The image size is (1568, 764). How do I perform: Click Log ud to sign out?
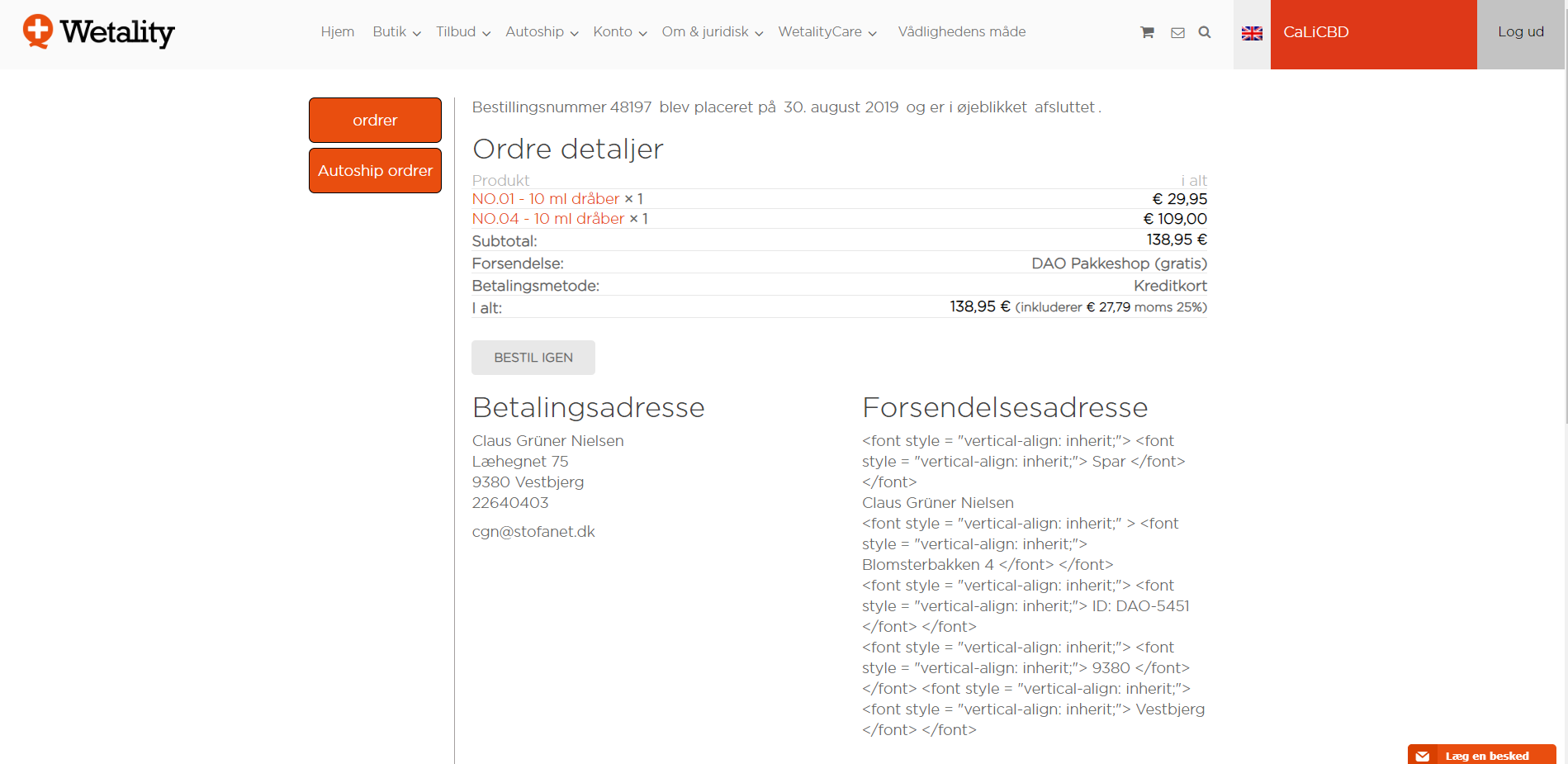1520,32
